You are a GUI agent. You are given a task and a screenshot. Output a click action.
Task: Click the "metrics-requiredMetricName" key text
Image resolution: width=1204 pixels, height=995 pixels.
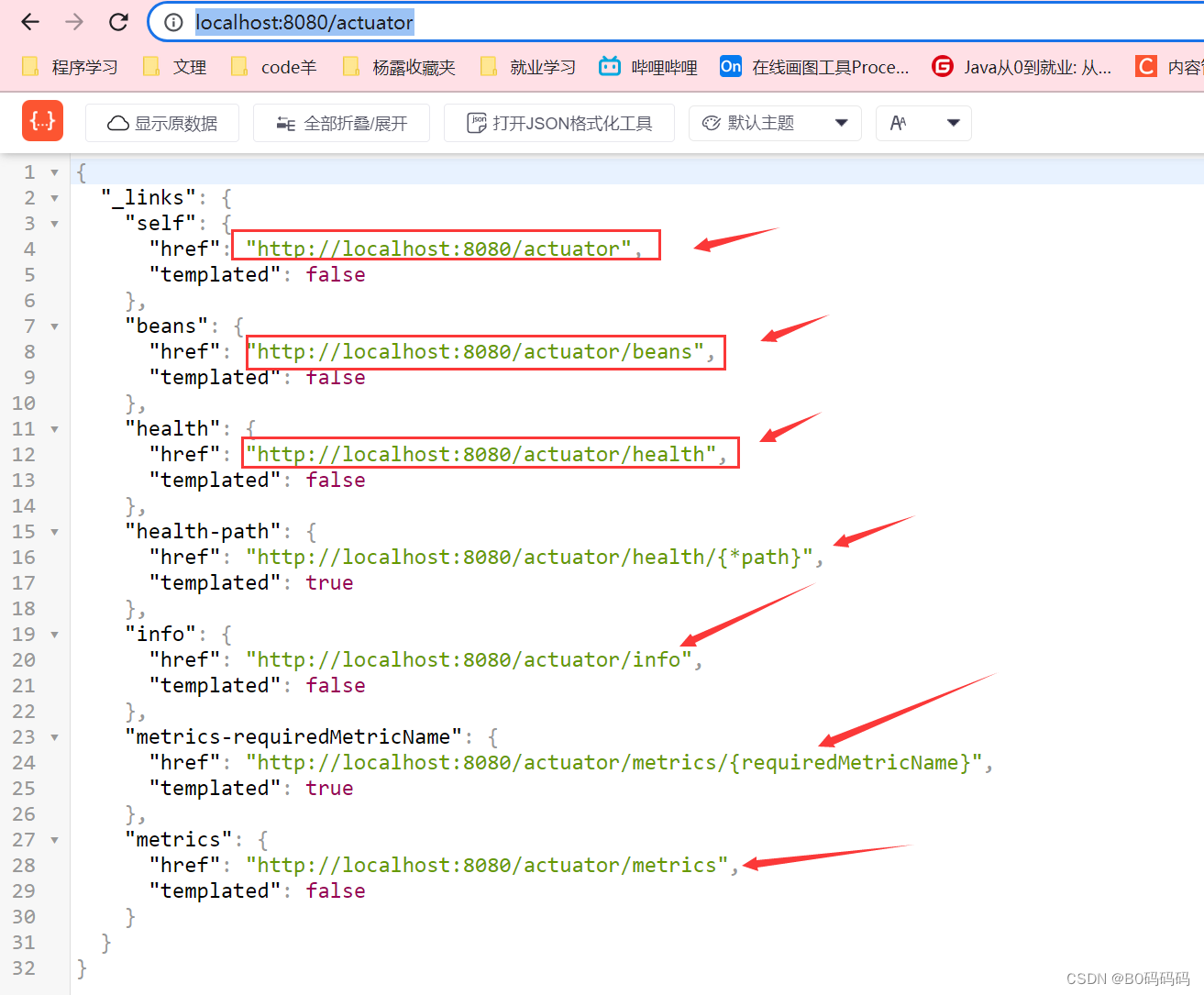click(293, 736)
